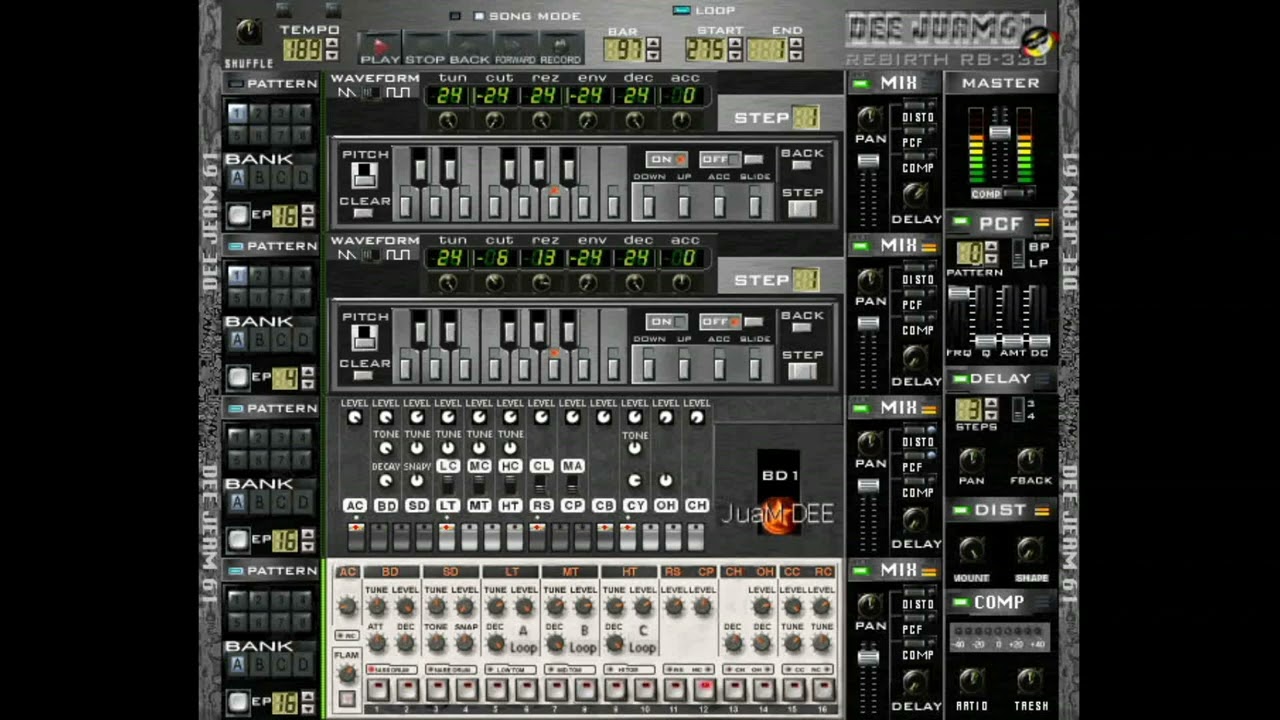Viewport: 1280px width, 720px height.
Task: Click Back button on first synth
Action: (x=802, y=165)
